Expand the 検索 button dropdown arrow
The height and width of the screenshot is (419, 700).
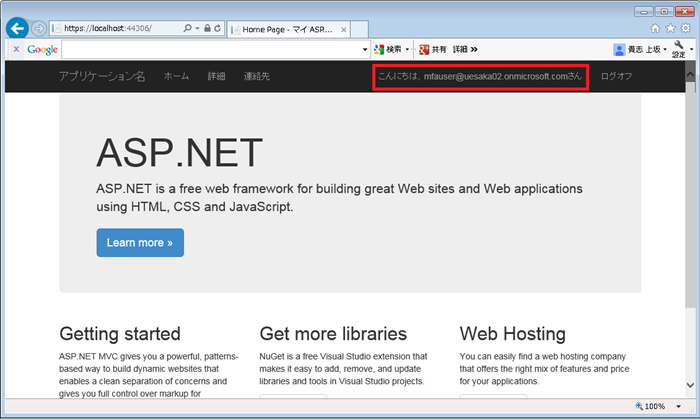pyautogui.click(x=407, y=50)
